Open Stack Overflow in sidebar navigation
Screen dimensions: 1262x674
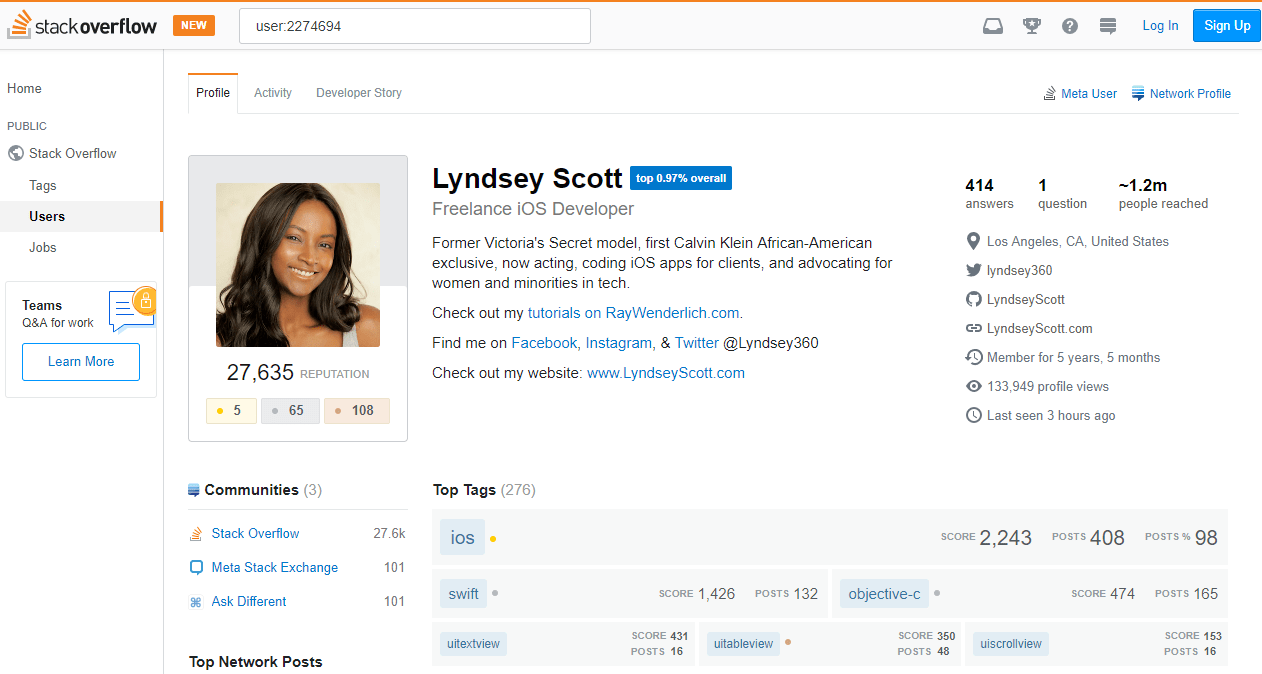(73, 153)
